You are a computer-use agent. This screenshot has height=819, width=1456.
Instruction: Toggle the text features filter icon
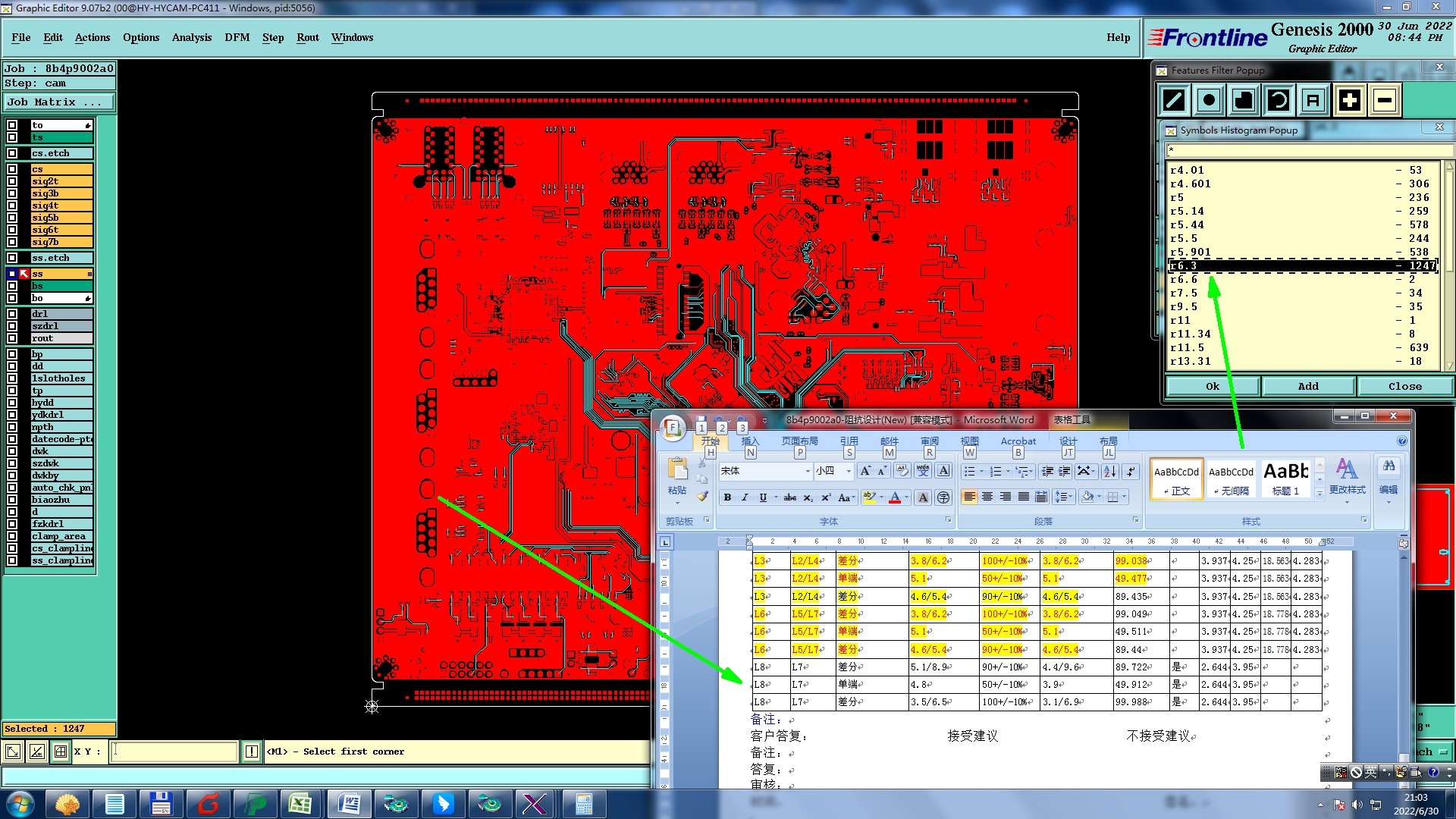tap(1313, 100)
